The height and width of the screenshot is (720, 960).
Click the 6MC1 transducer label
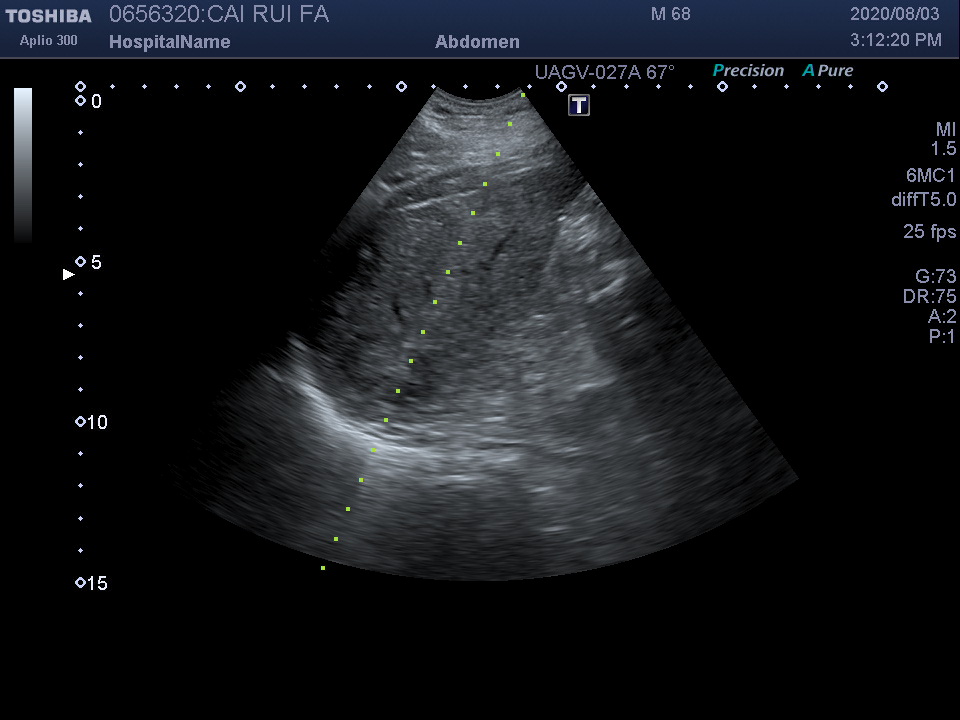pos(930,176)
